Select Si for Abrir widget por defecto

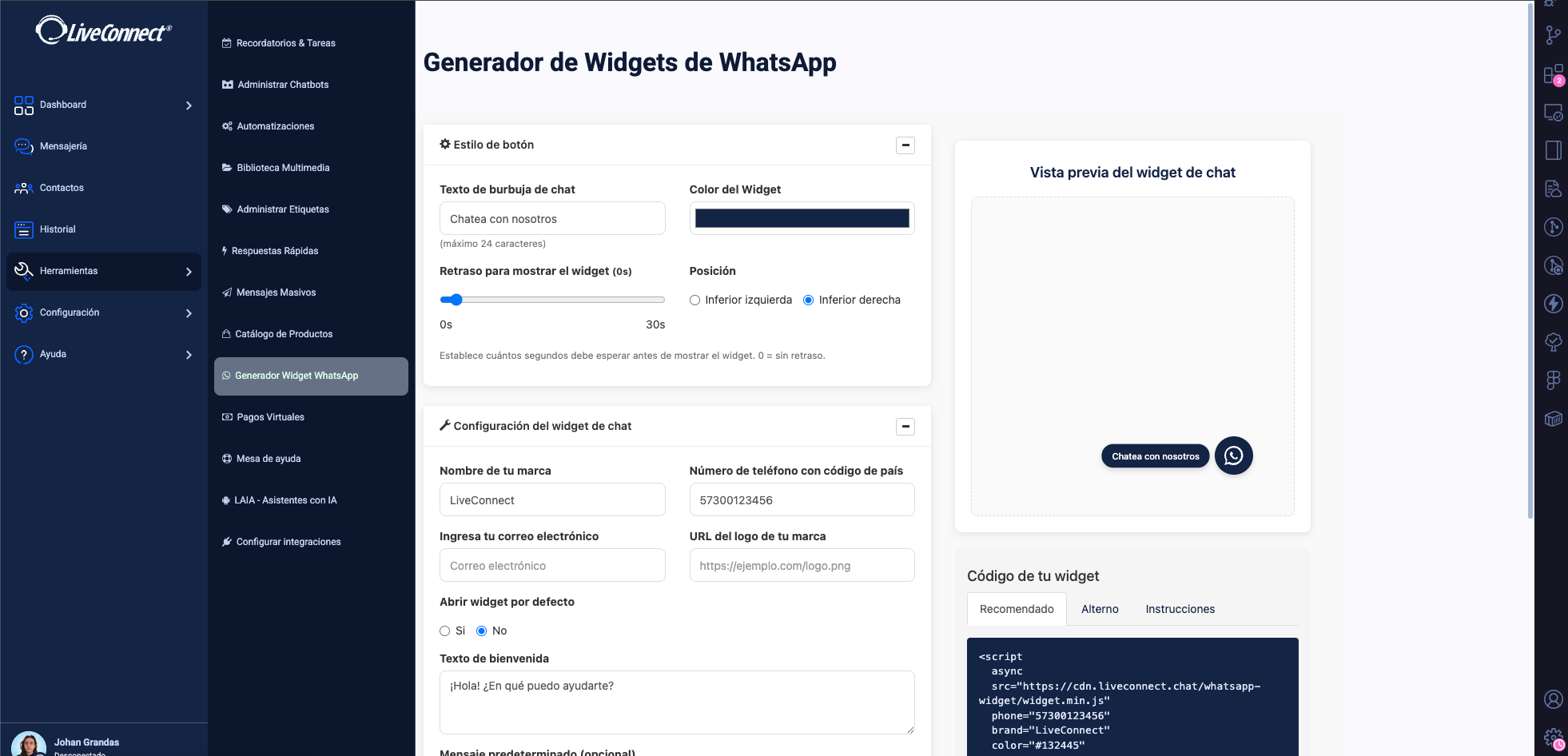pyautogui.click(x=445, y=631)
